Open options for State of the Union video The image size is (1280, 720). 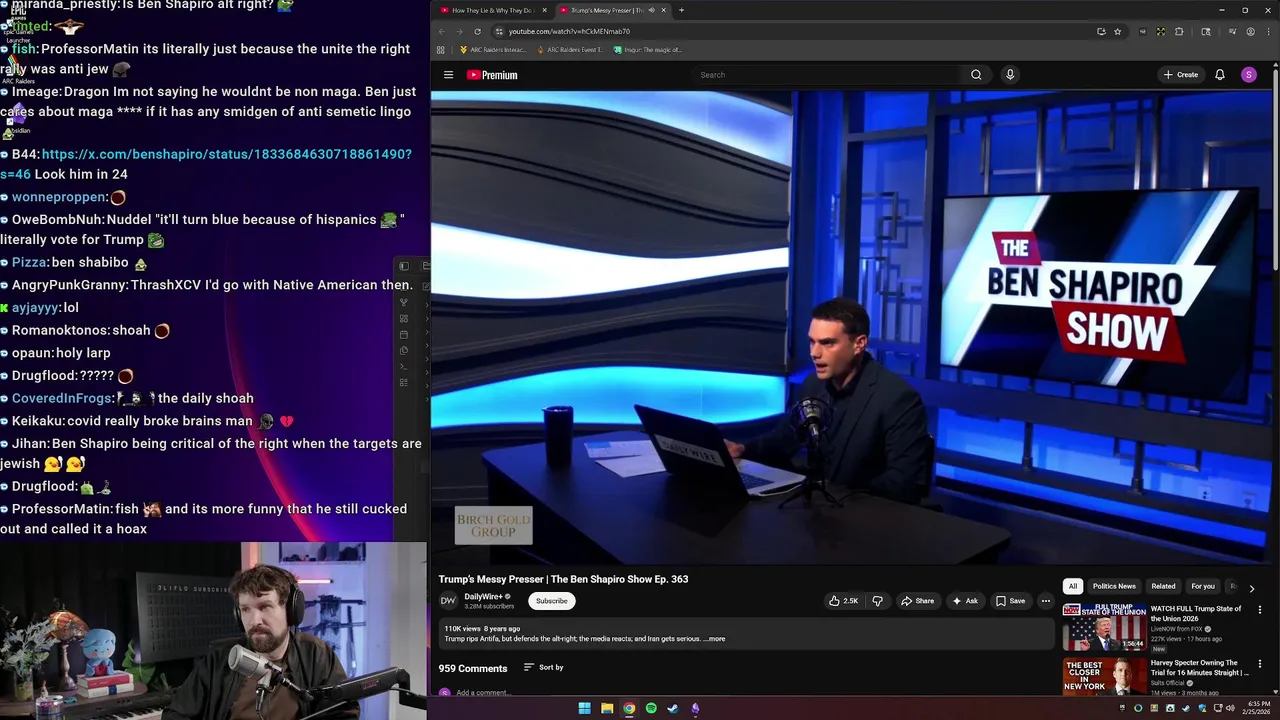click(1259, 609)
